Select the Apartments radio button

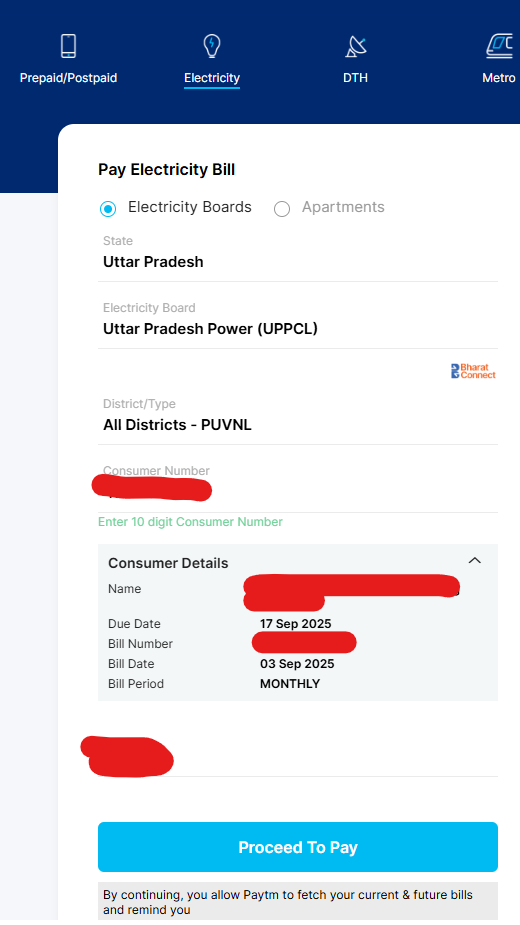click(282, 209)
